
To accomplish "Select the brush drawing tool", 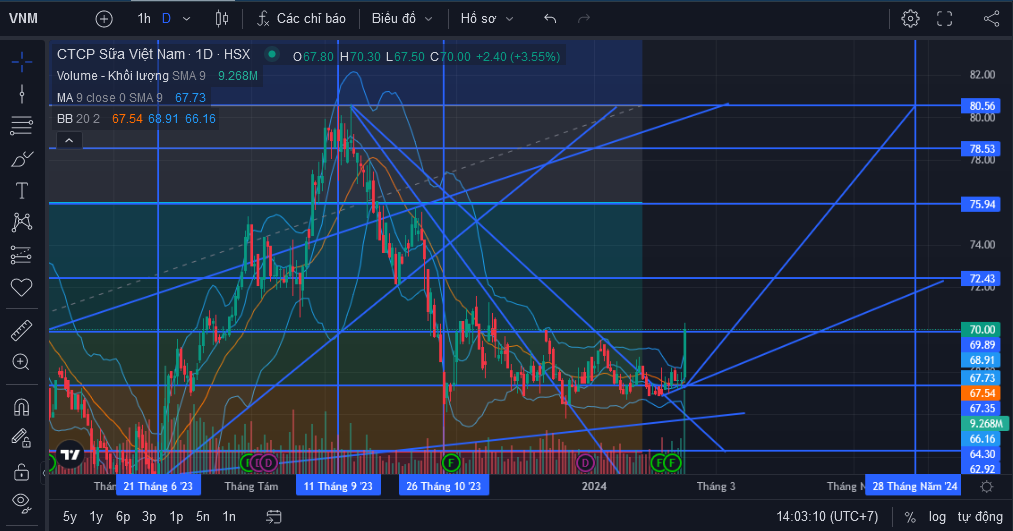I will pyautogui.click(x=21, y=158).
